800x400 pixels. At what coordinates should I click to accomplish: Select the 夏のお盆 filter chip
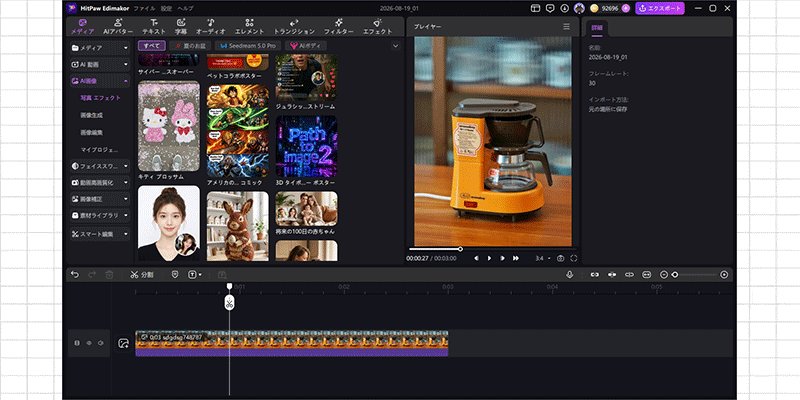190,46
